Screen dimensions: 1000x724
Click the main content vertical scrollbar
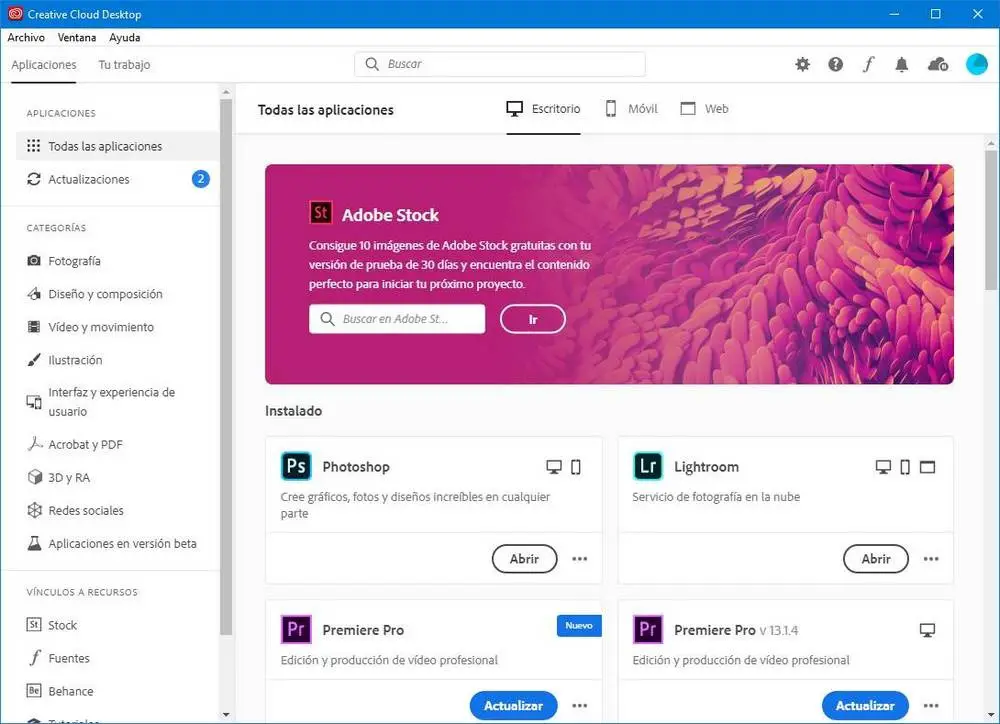990,220
